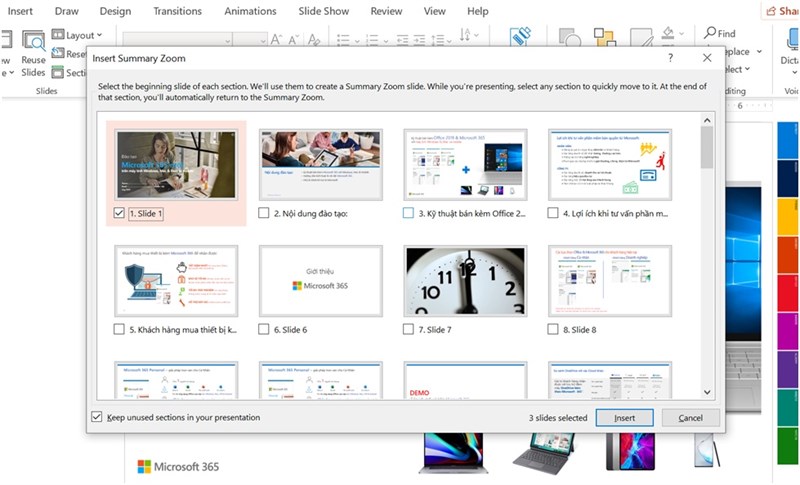Open the Layout dropdown in Slides group
This screenshot has height=485, width=800.
pos(77,35)
